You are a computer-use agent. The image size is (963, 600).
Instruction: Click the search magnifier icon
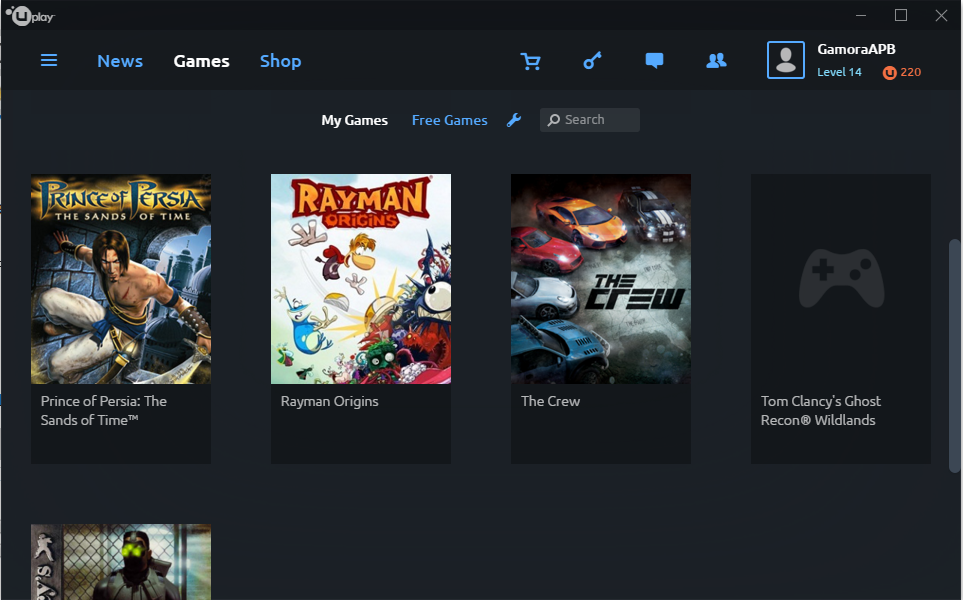click(554, 120)
